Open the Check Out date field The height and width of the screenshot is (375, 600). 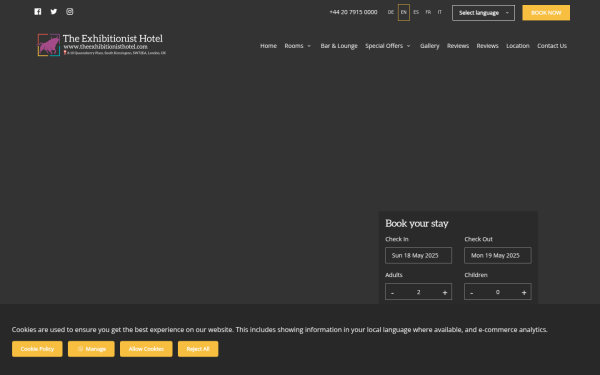tap(497, 255)
